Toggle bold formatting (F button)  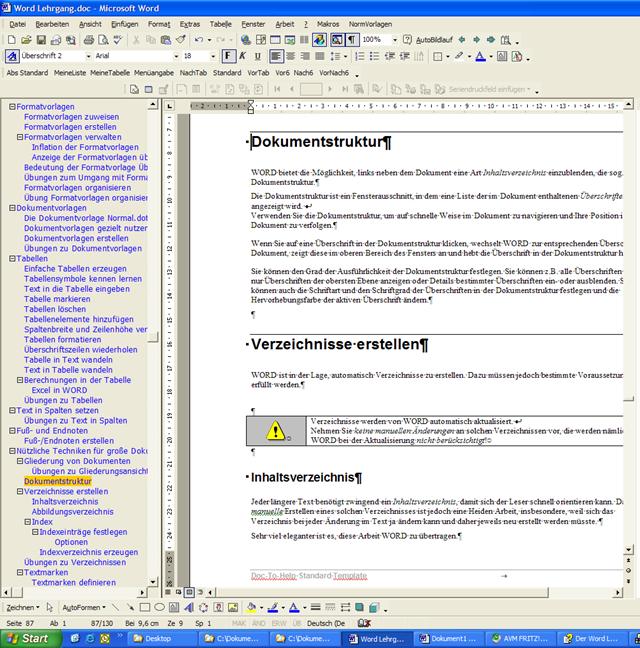(228, 56)
